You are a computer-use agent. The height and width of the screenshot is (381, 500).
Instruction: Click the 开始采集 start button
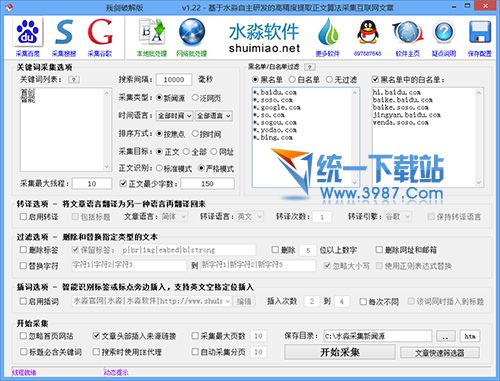click(x=340, y=352)
